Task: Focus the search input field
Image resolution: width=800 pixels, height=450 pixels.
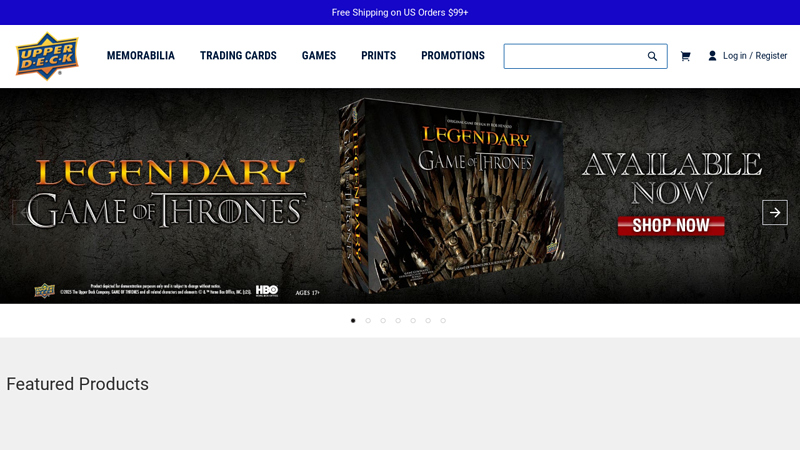Action: pos(574,56)
